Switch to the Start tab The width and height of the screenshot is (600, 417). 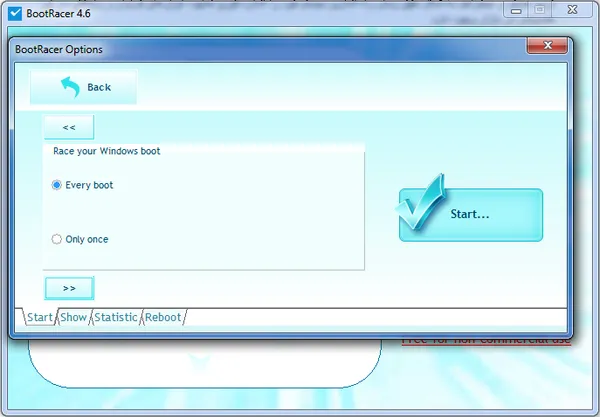(40, 317)
